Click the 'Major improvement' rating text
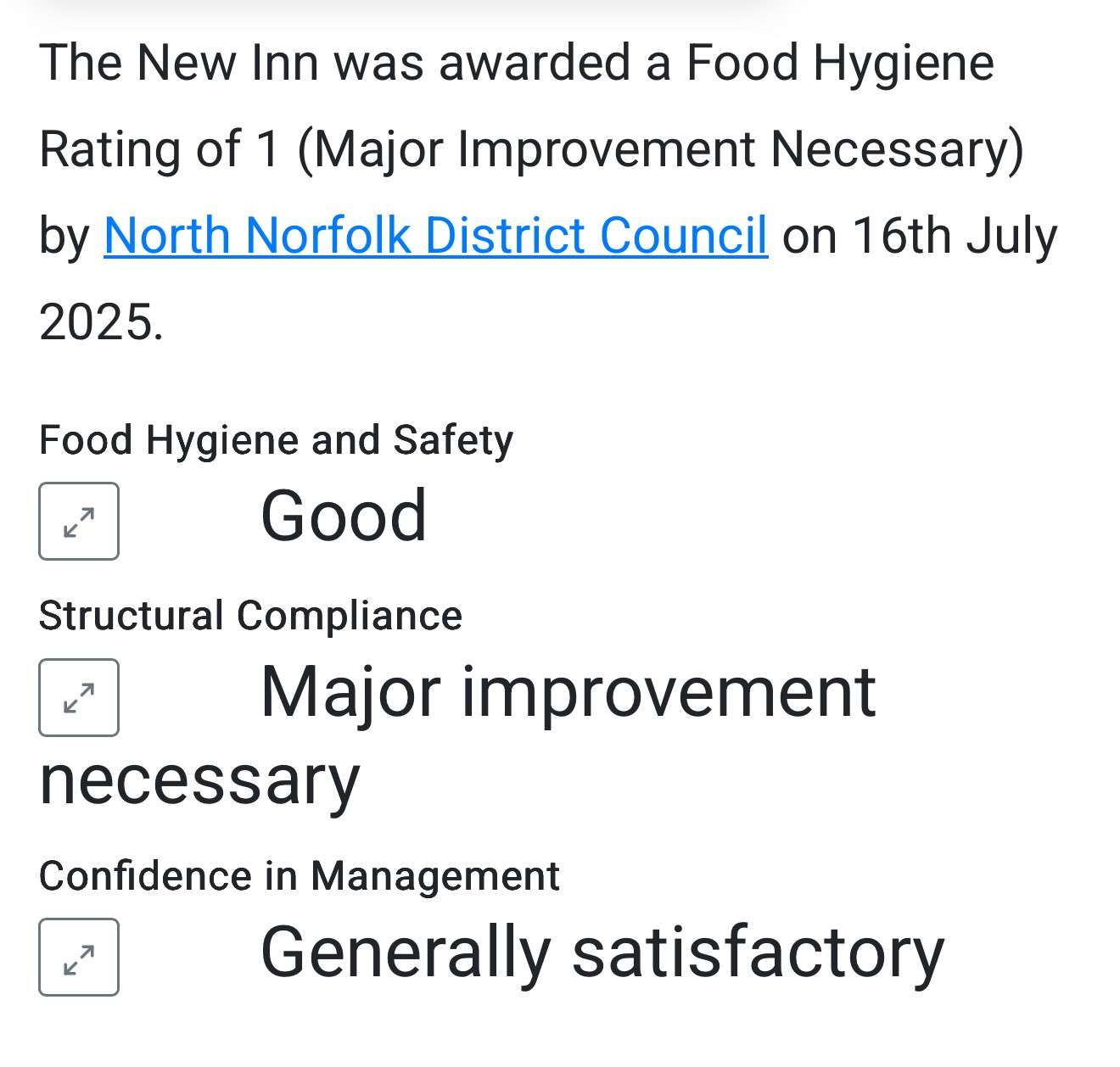Screen dimensions: 1120x1067 coord(568,692)
